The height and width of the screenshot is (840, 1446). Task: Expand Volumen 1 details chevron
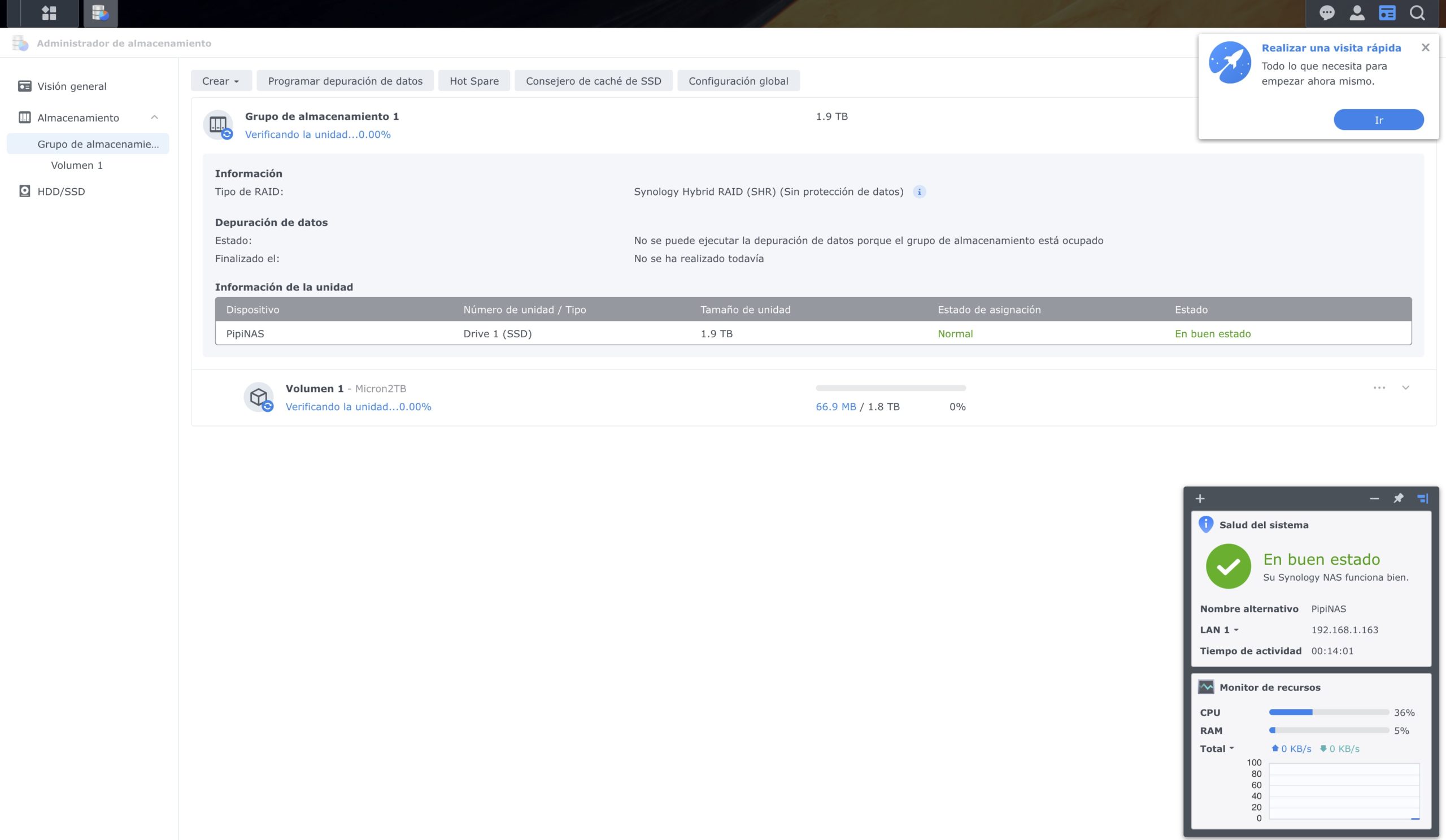coord(1405,388)
